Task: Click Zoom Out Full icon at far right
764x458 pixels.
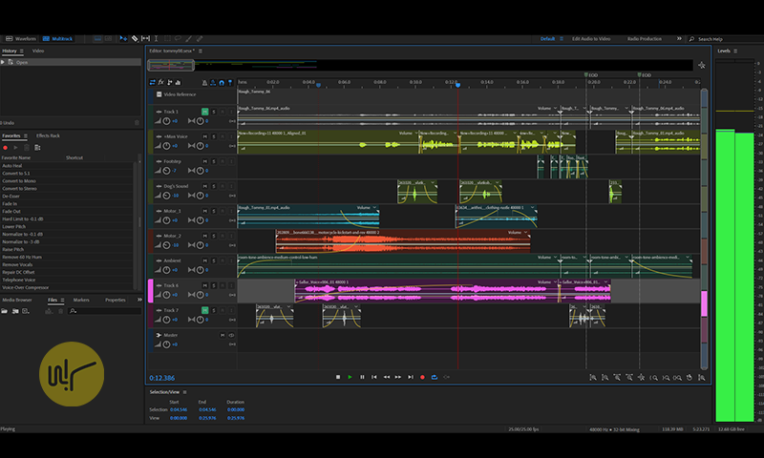Action: tap(702, 378)
